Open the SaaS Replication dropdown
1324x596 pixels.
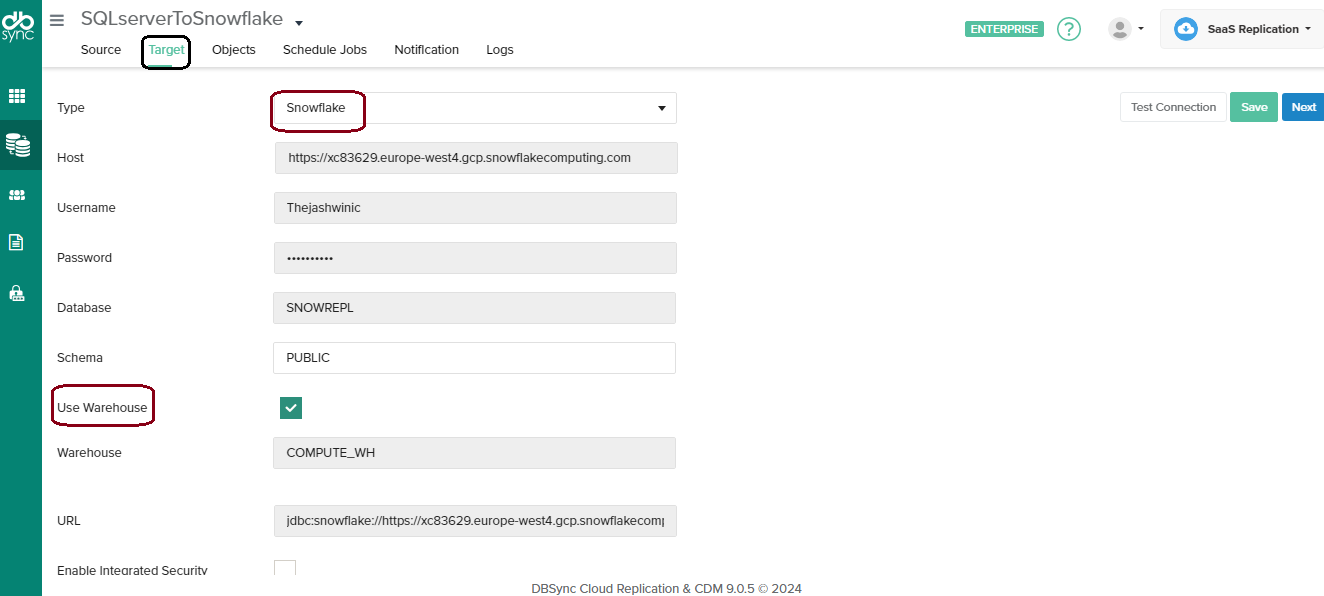(1241, 29)
